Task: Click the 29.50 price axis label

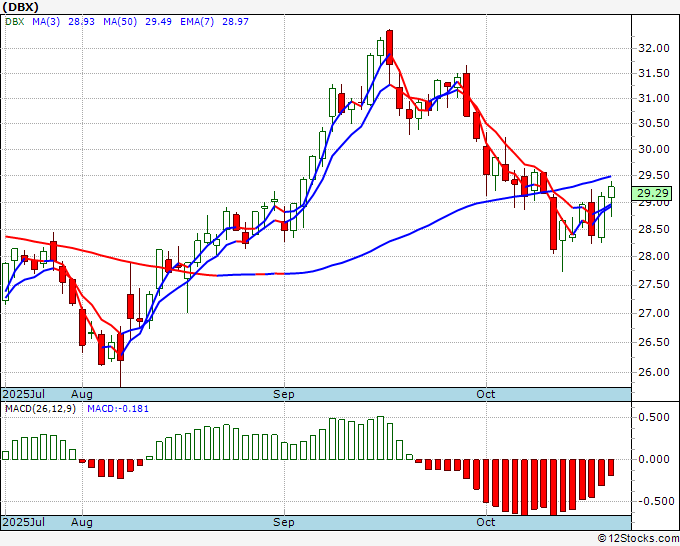Action: click(x=654, y=175)
